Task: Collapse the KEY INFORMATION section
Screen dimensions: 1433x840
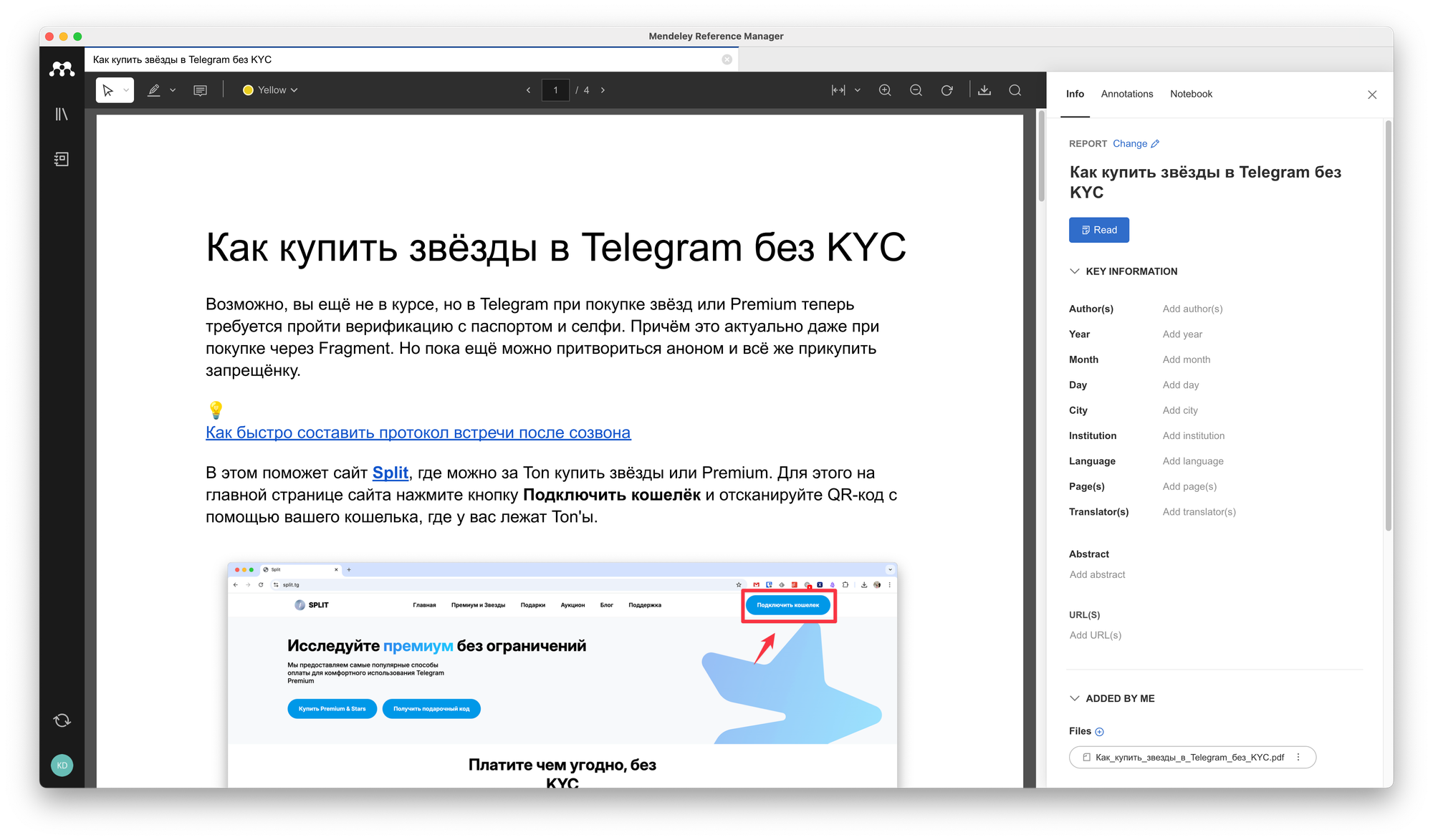Action: coord(1074,271)
